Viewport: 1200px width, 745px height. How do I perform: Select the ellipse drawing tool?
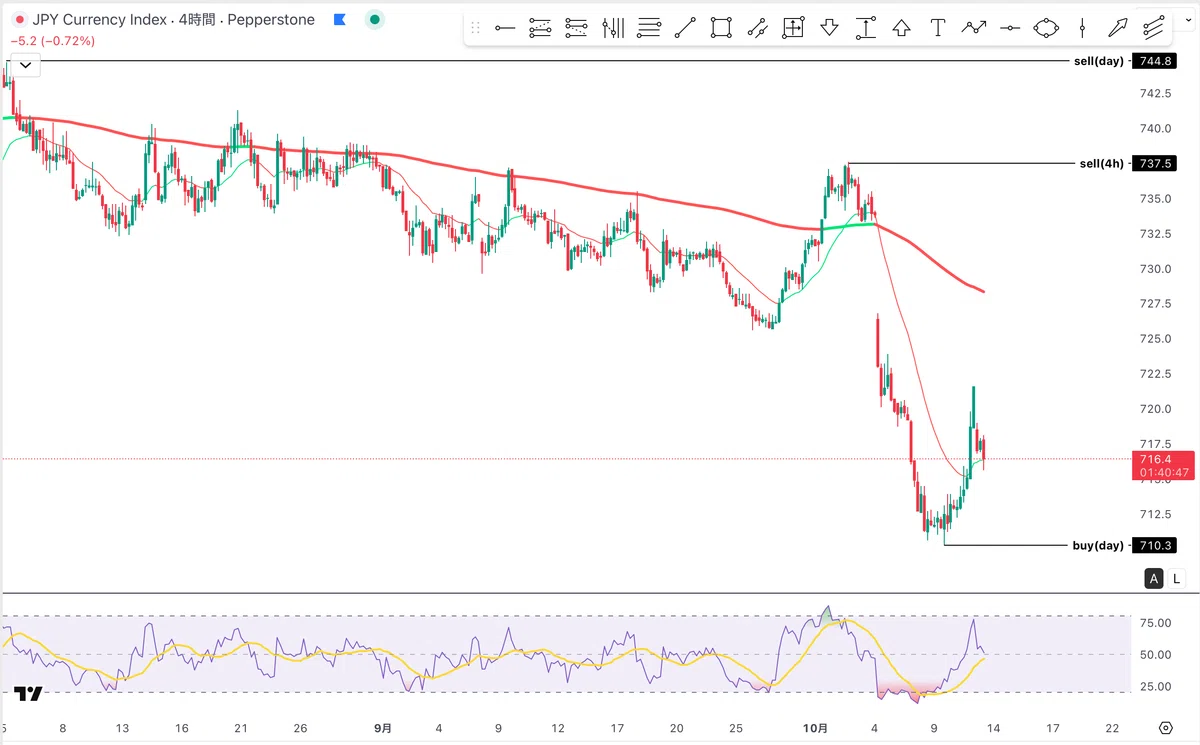pos(1046,28)
